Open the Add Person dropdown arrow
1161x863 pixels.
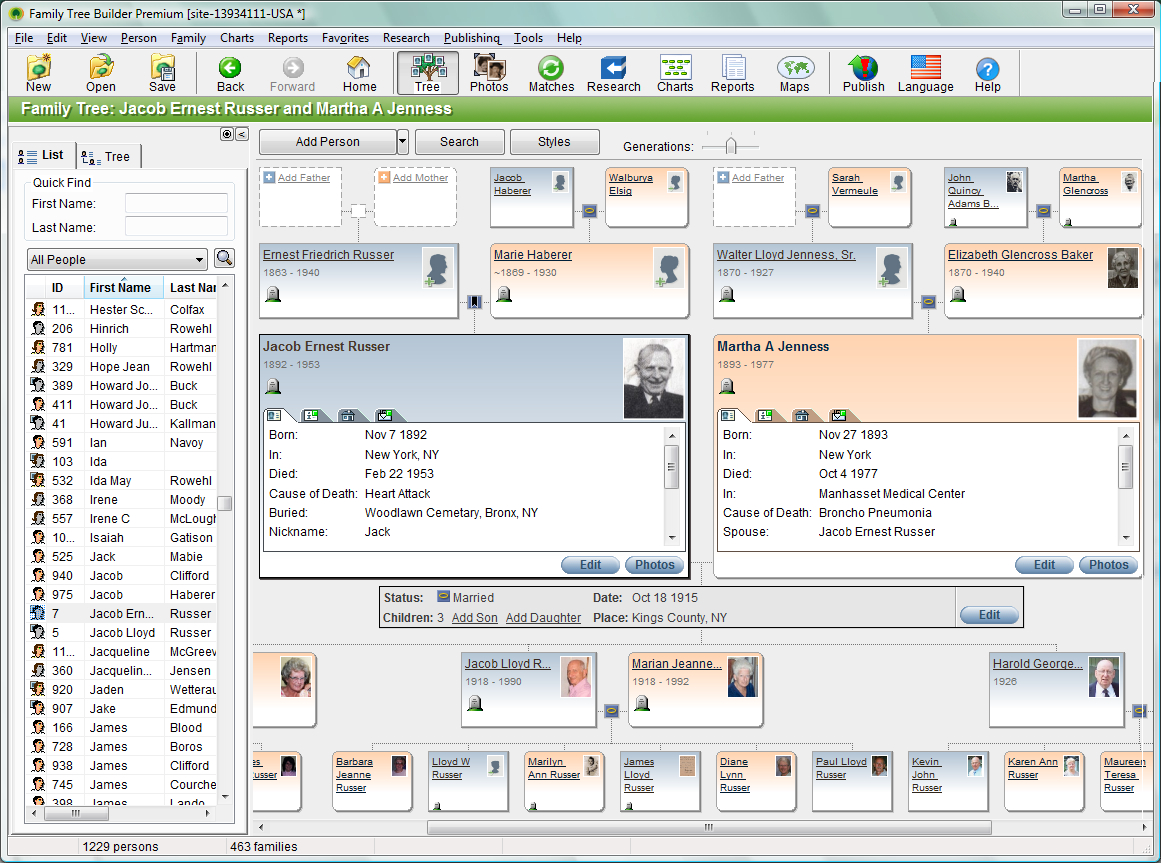(x=402, y=142)
